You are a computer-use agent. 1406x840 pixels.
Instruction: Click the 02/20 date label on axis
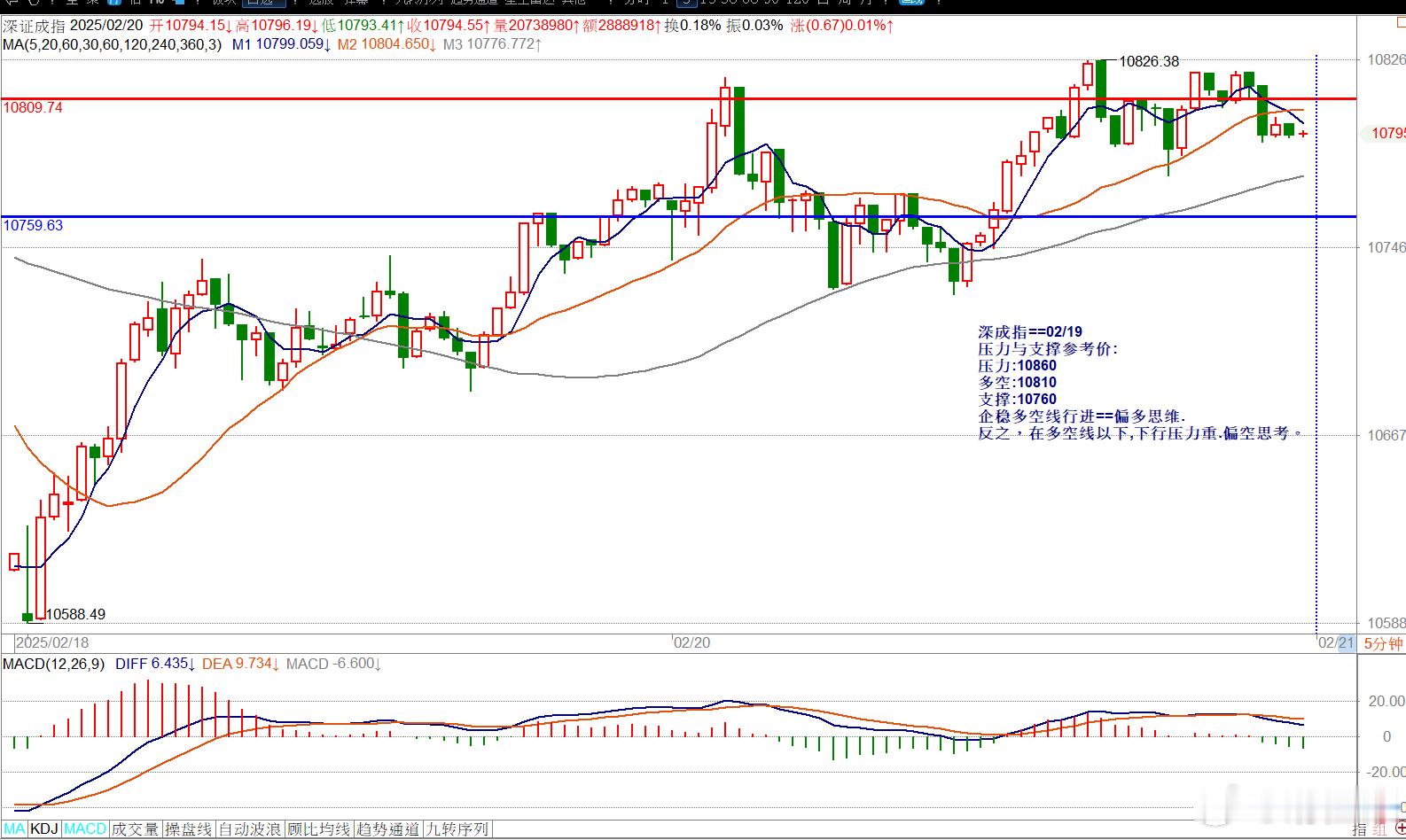[691, 642]
